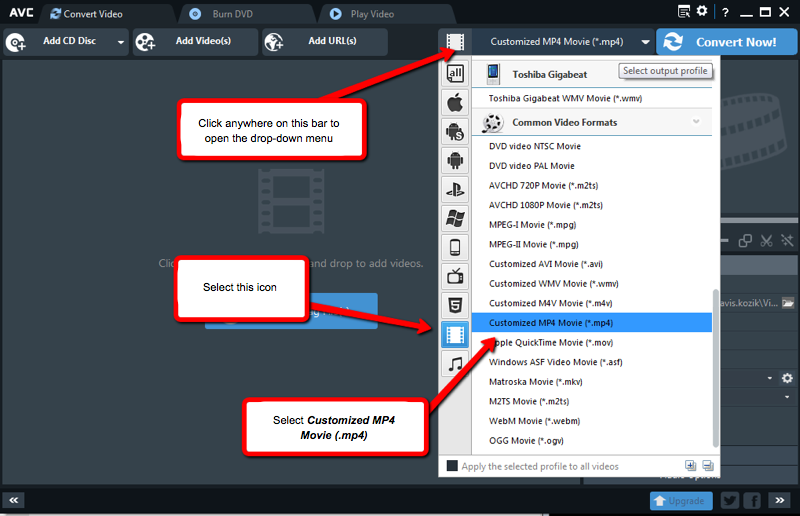800x516 pixels.
Task: Choose DVD video PAL Movie
Action: (592, 166)
